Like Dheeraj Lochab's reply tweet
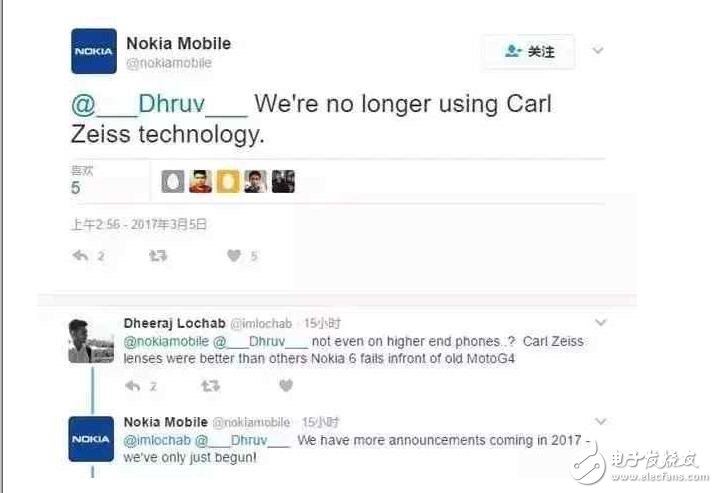This screenshot has height=493, width=717. [286, 385]
